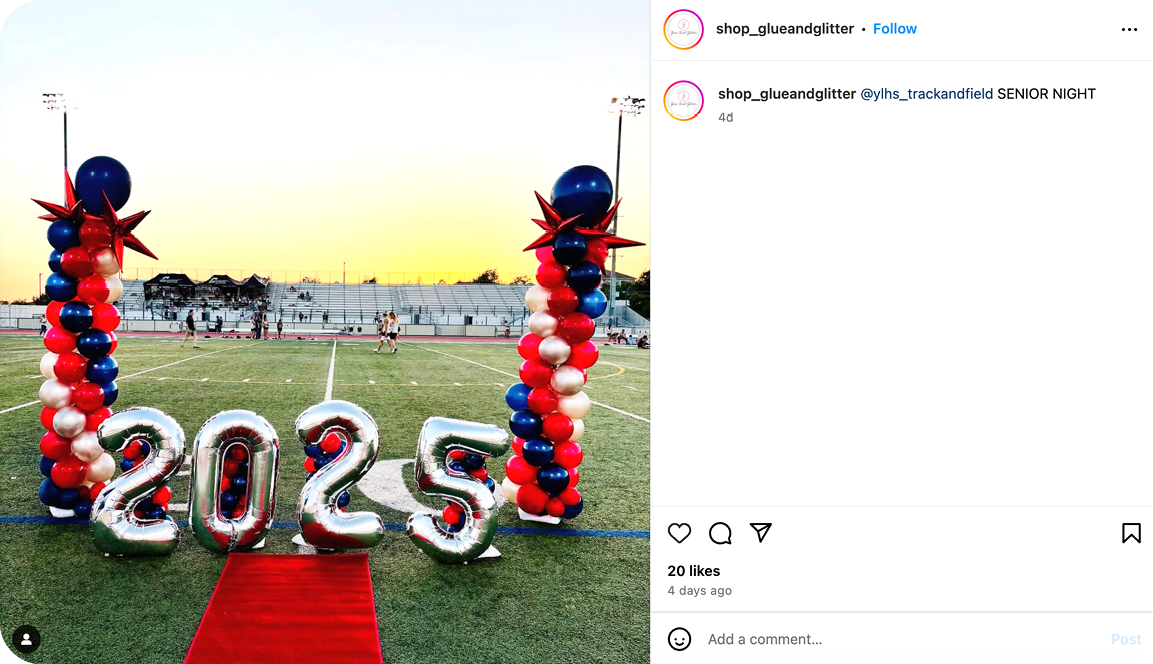Show tagged people icon on photo
1153x664 pixels.
click(26, 639)
